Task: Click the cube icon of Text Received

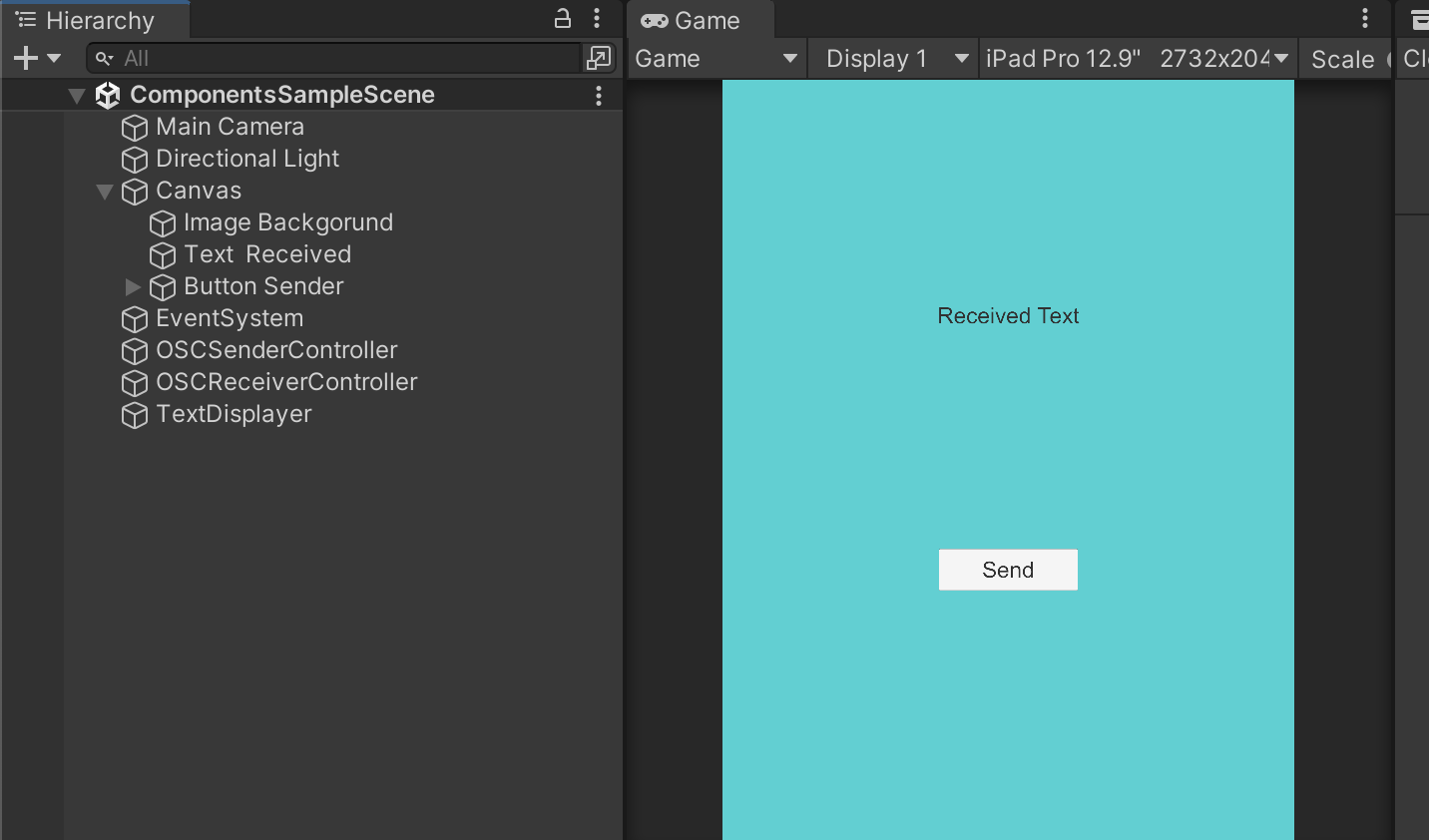Action: (163, 255)
